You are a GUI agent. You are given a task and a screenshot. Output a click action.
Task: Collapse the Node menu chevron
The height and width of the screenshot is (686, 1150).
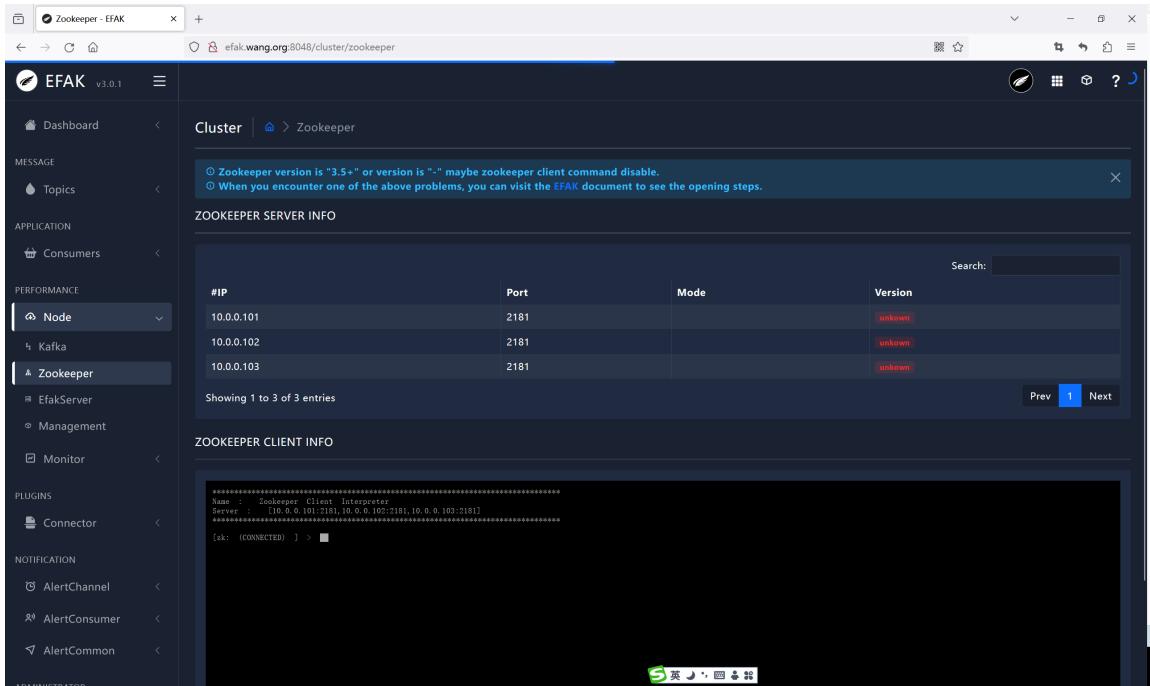[158, 318]
